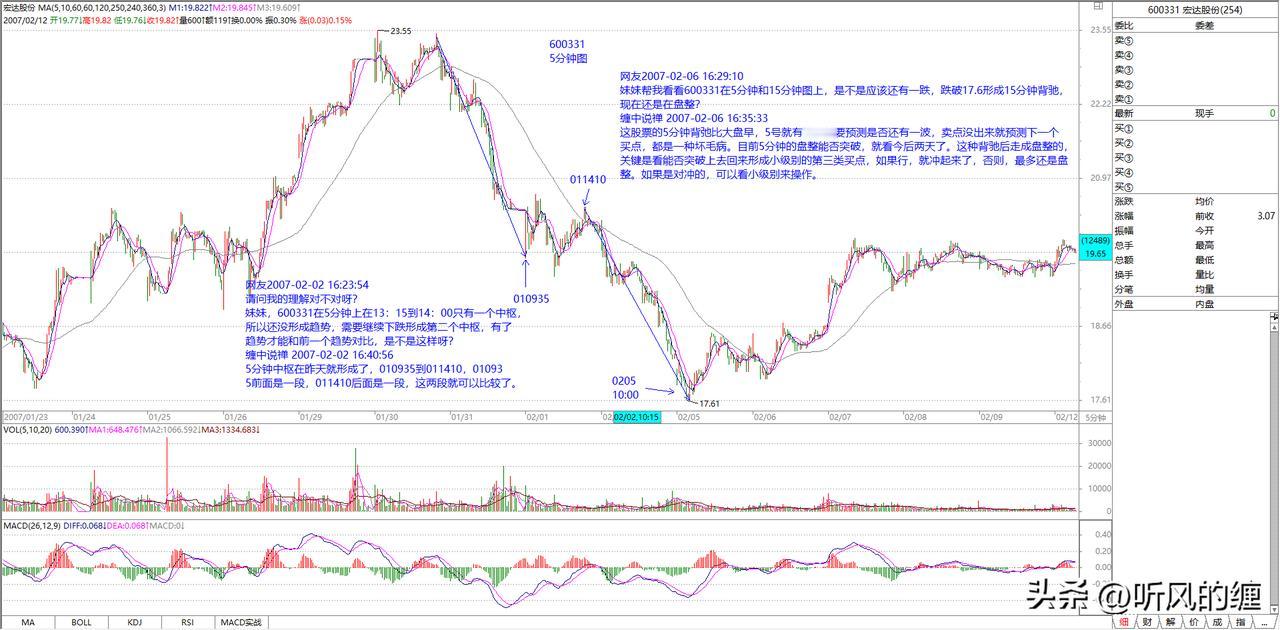Click the 17.61 low price label on chart
1280x630 pixels.
[708, 403]
